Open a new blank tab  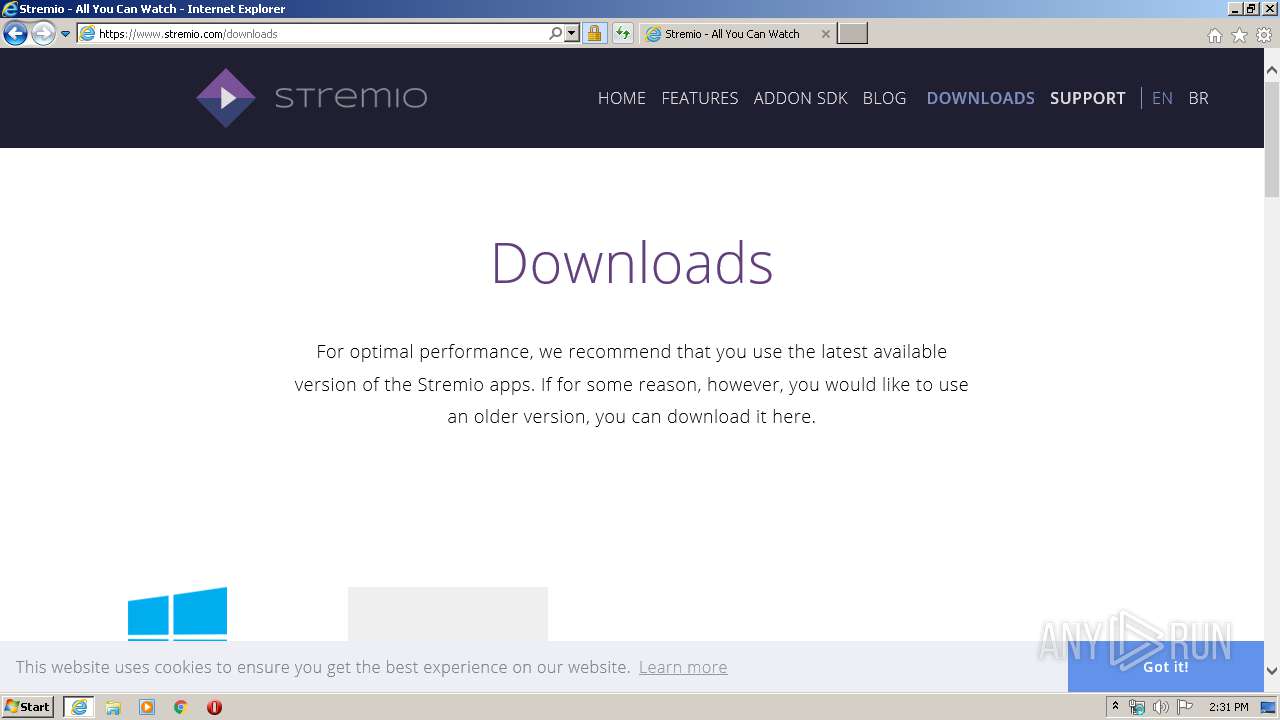pos(852,34)
